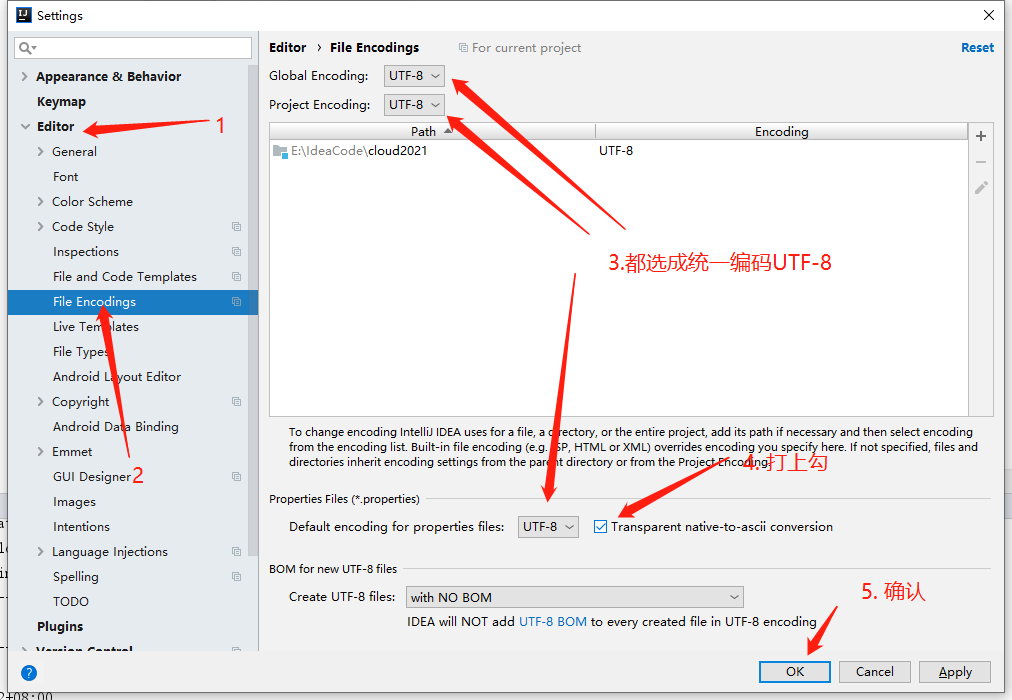
Task: Toggle Transparent native-to-ascii conversion checkbox
Action: tap(600, 526)
